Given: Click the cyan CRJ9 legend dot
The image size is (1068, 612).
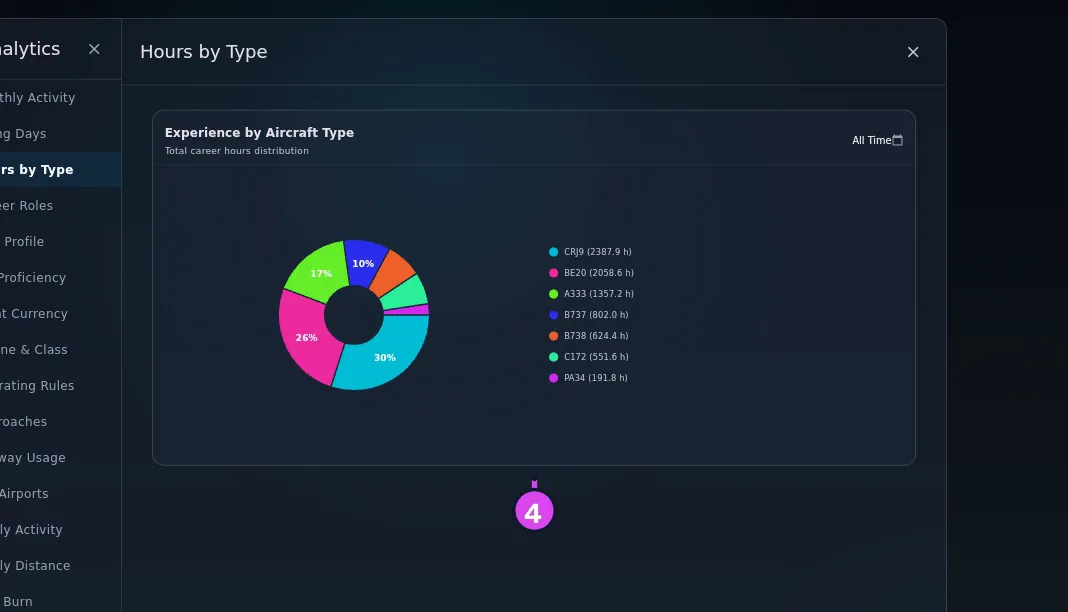Looking at the screenshot, I should (x=554, y=252).
